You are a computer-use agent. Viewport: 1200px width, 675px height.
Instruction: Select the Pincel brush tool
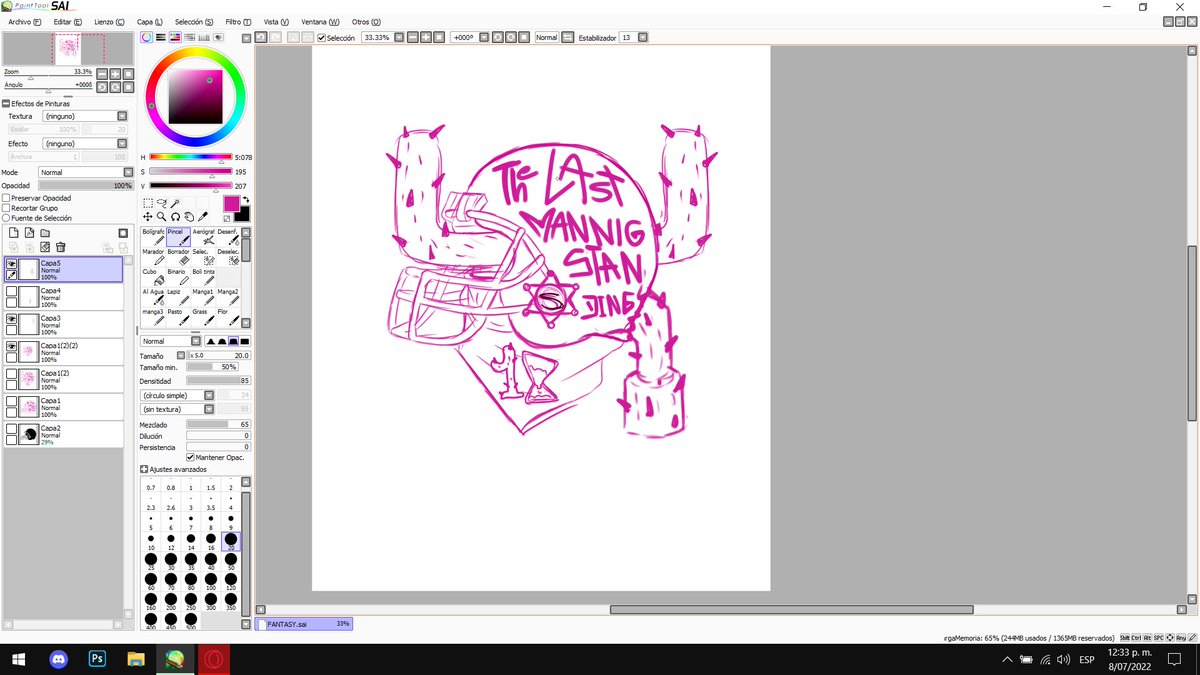[178, 237]
